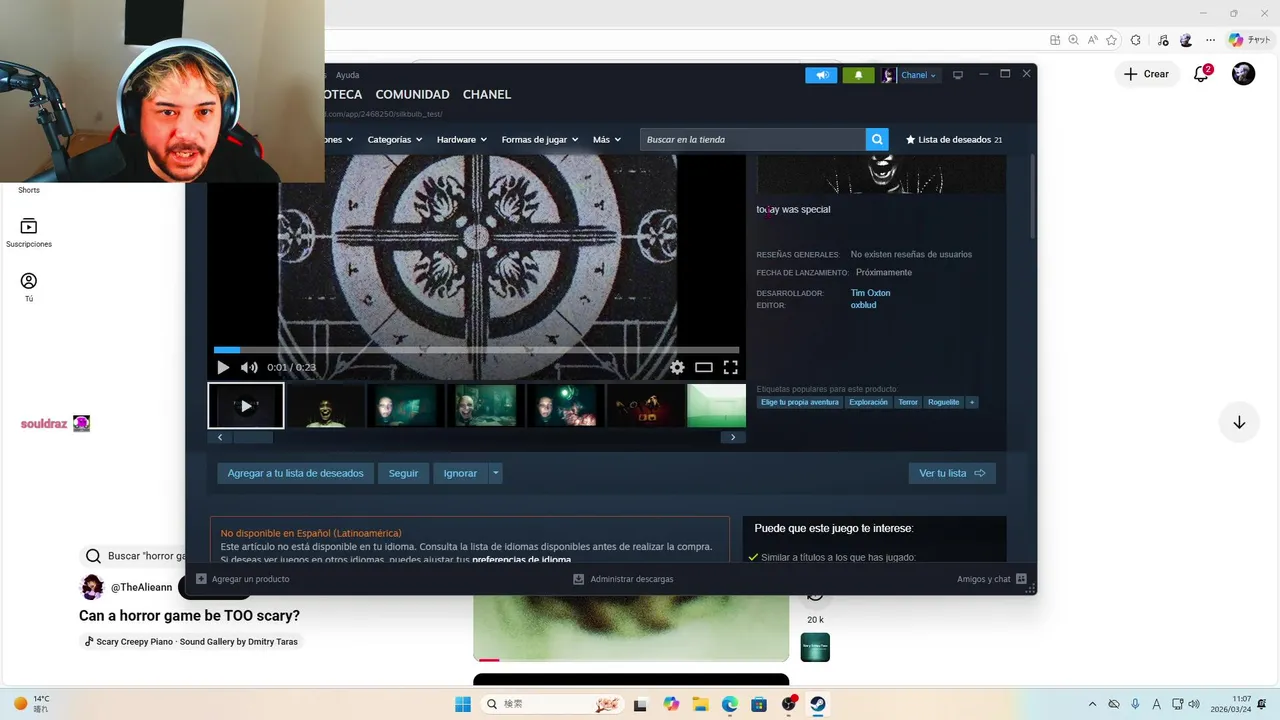The height and width of the screenshot is (720, 1280).
Task: Open Lista de deseados wishlist
Action: point(954,140)
